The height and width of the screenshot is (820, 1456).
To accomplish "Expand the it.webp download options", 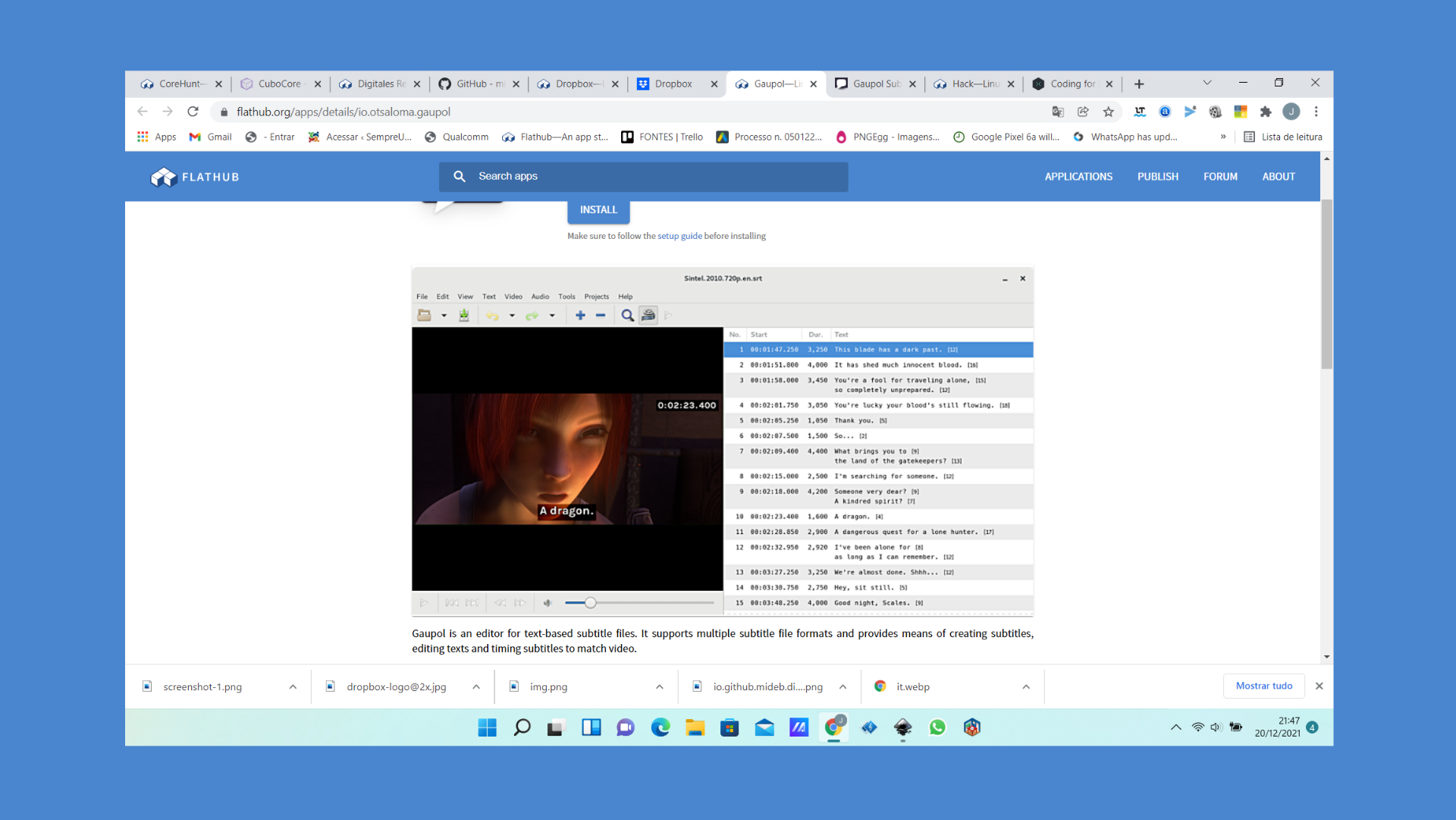I will 1026,686.
